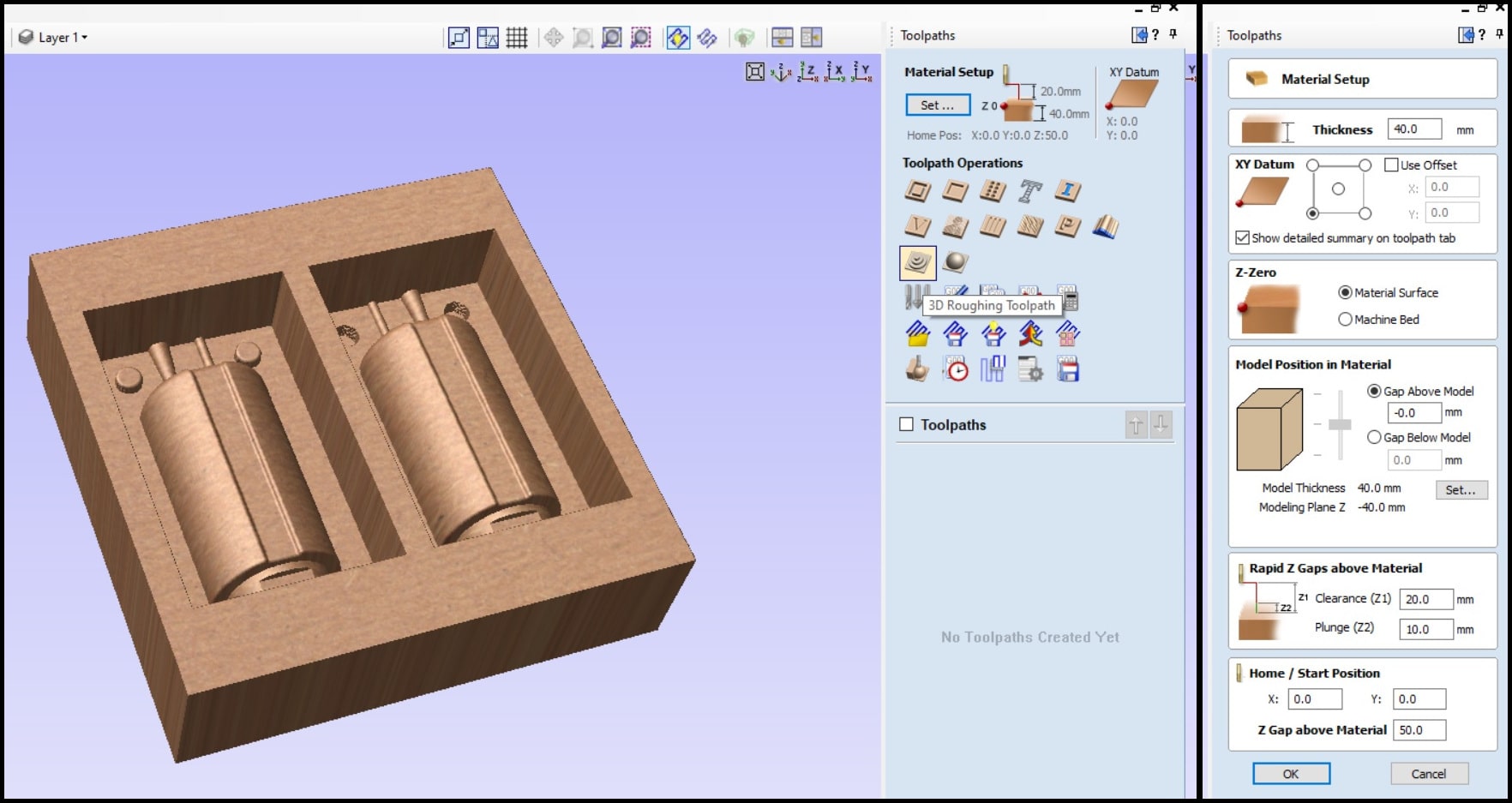Click the pin icon in middle Toolpaths panel
Viewport: 1512px width, 803px height.
coord(1173,34)
